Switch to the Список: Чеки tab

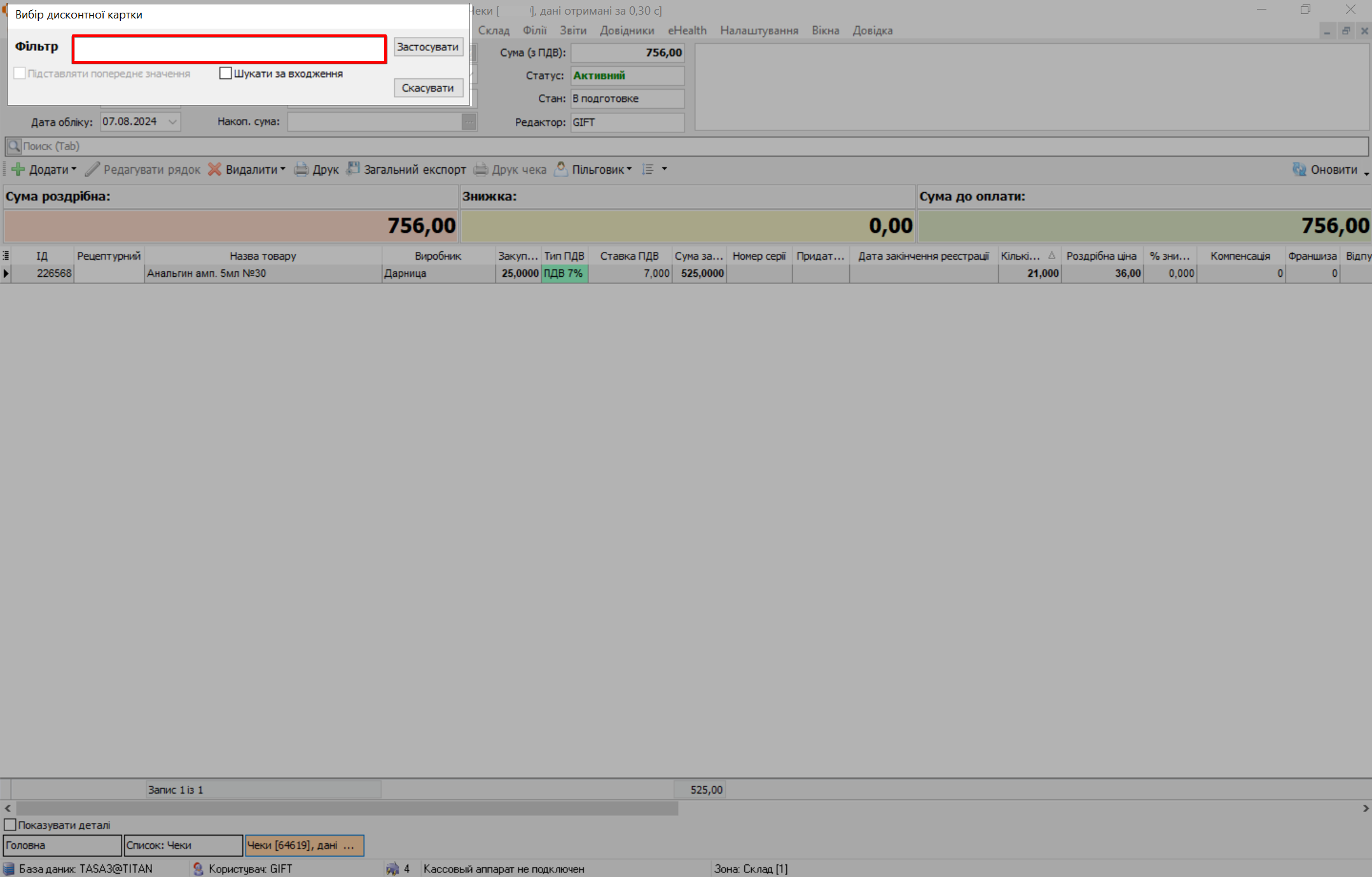tap(183, 845)
